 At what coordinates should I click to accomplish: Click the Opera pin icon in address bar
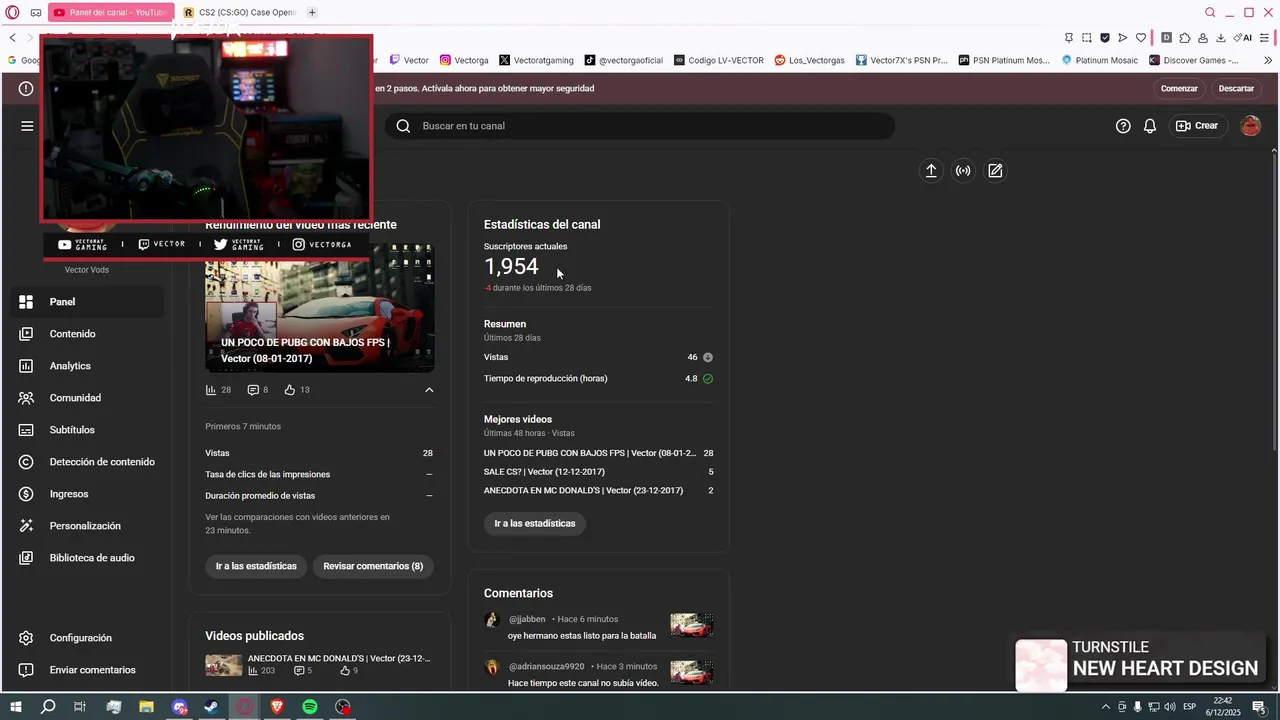click(x=1069, y=38)
